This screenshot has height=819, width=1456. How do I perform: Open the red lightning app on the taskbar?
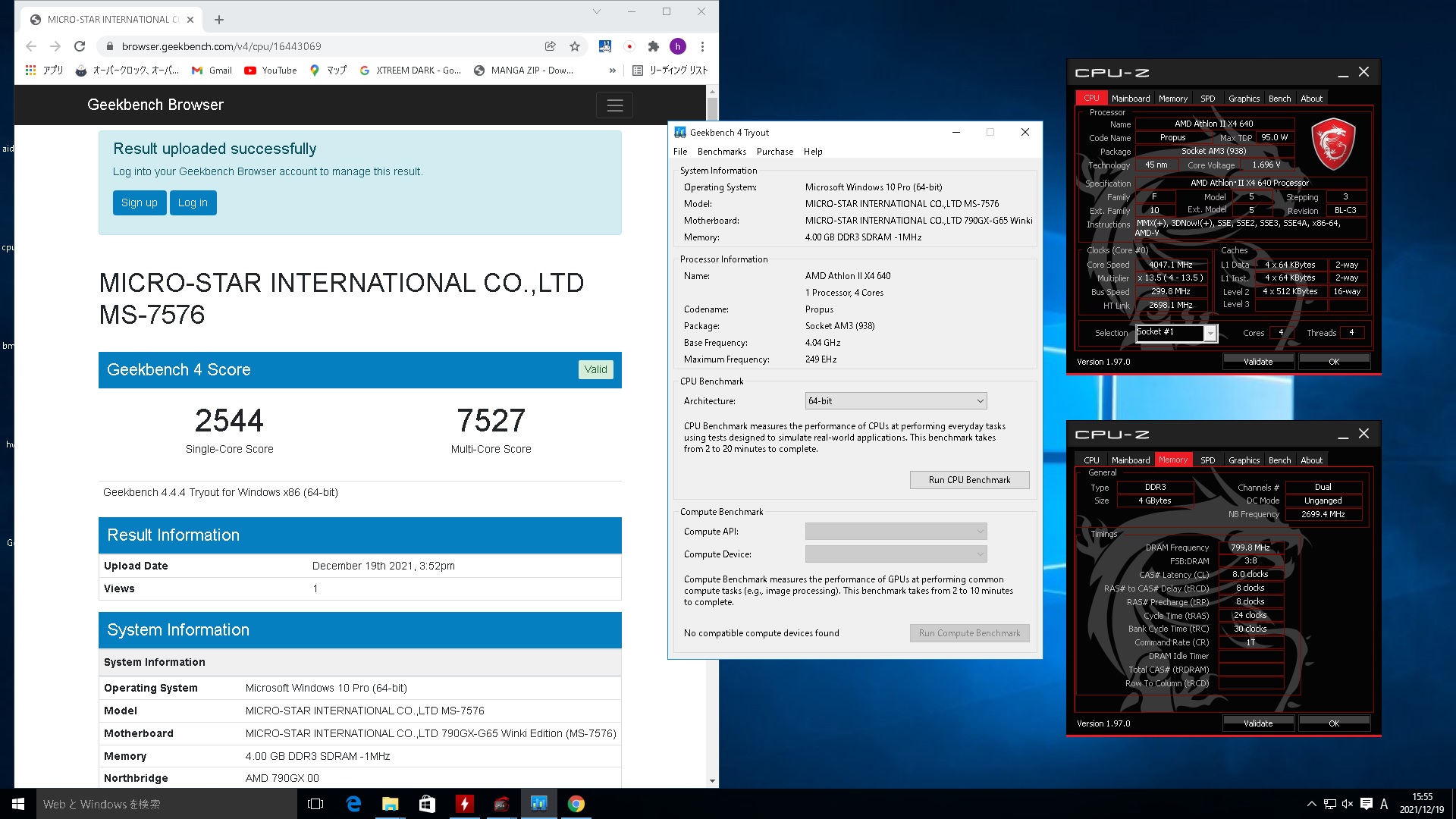[464, 804]
